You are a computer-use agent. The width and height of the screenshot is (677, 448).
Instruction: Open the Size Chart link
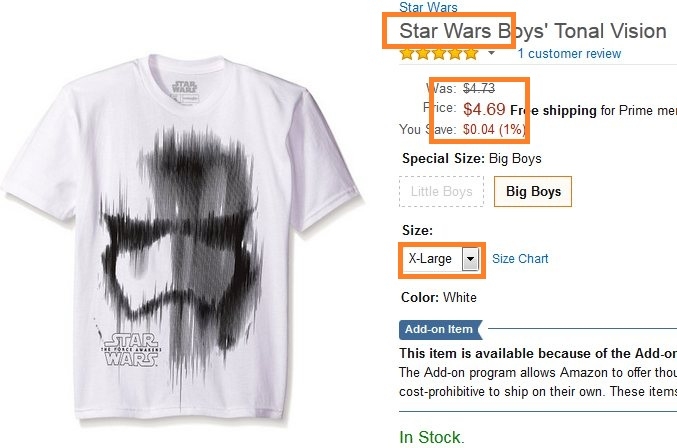point(520,259)
